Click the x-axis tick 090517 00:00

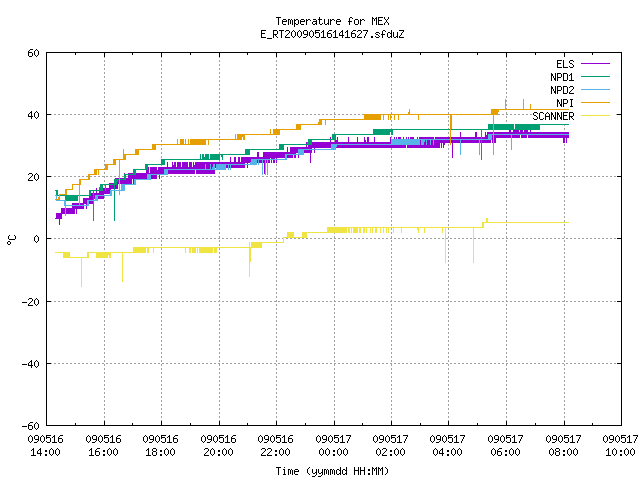coord(333,446)
